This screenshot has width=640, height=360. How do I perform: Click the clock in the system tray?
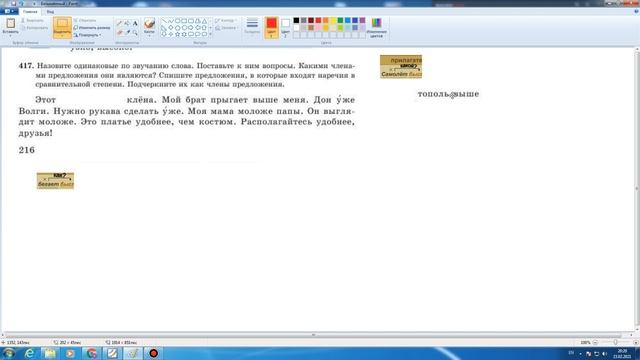(622, 353)
